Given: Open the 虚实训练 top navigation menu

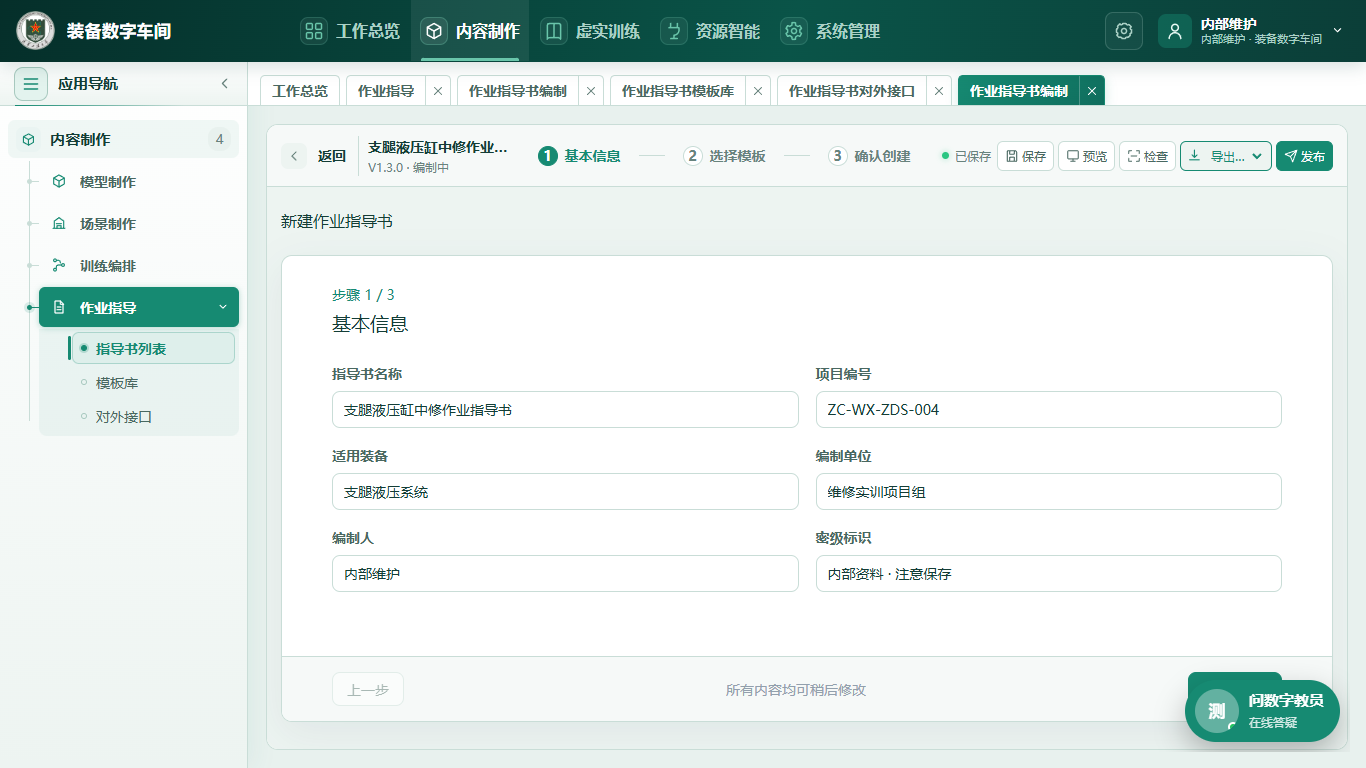Looking at the screenshot, I should pyautogui.click(x=590, y=31).
